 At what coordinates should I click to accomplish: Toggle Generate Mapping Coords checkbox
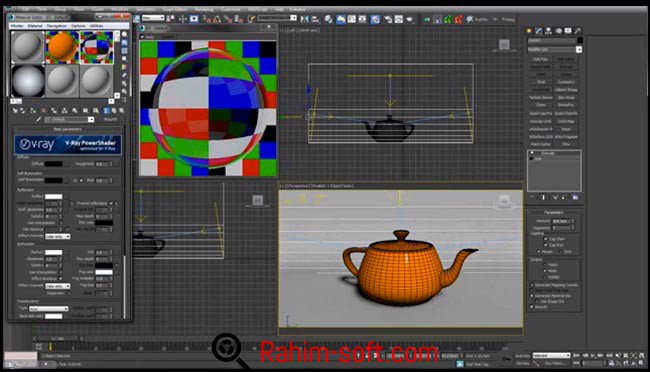tap(532, 285)
